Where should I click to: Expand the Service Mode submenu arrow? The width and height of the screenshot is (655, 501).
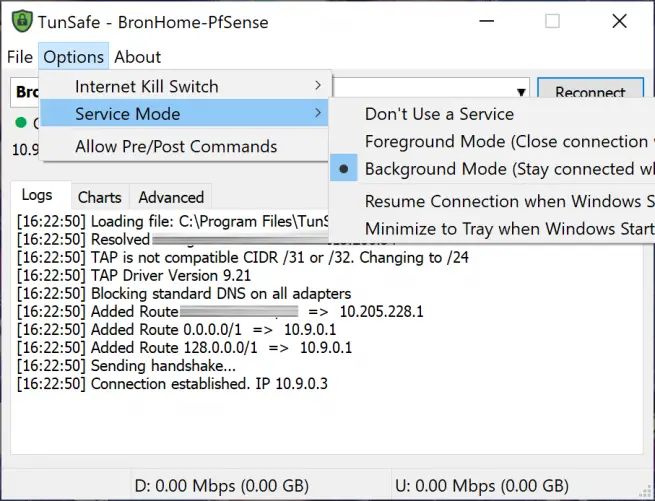point(318,113)
